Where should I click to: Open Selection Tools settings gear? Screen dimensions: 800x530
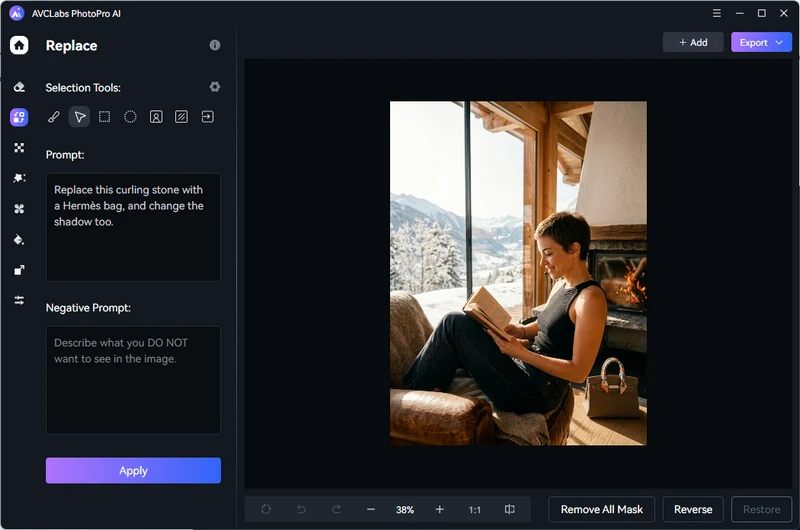[x=215, y=87]
